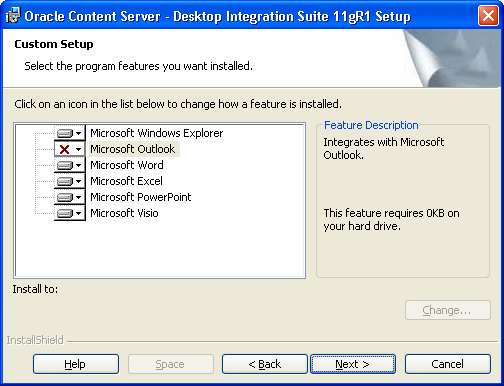Open the dropdown arrow for Microsoft Visio

[x=79, y=213]
